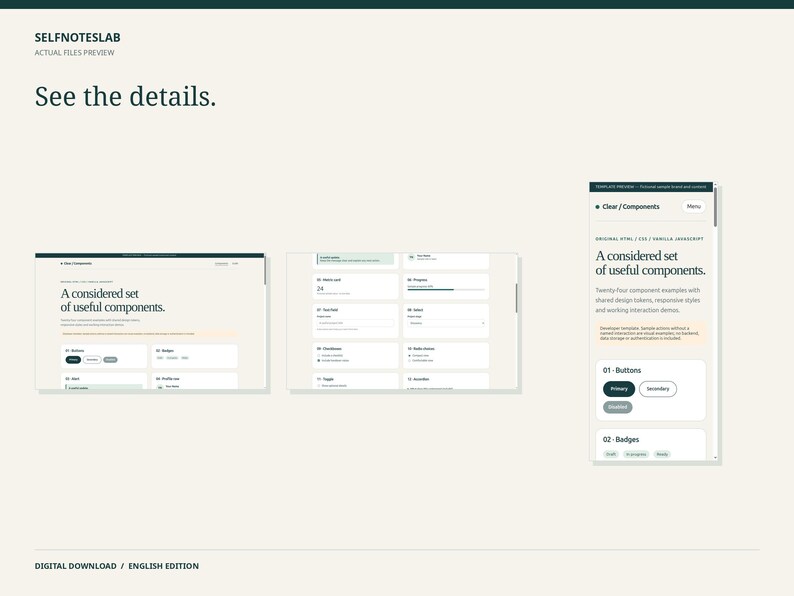Click the '12 · Accordion' heading
794x596 pixels.
pos(418,379)
